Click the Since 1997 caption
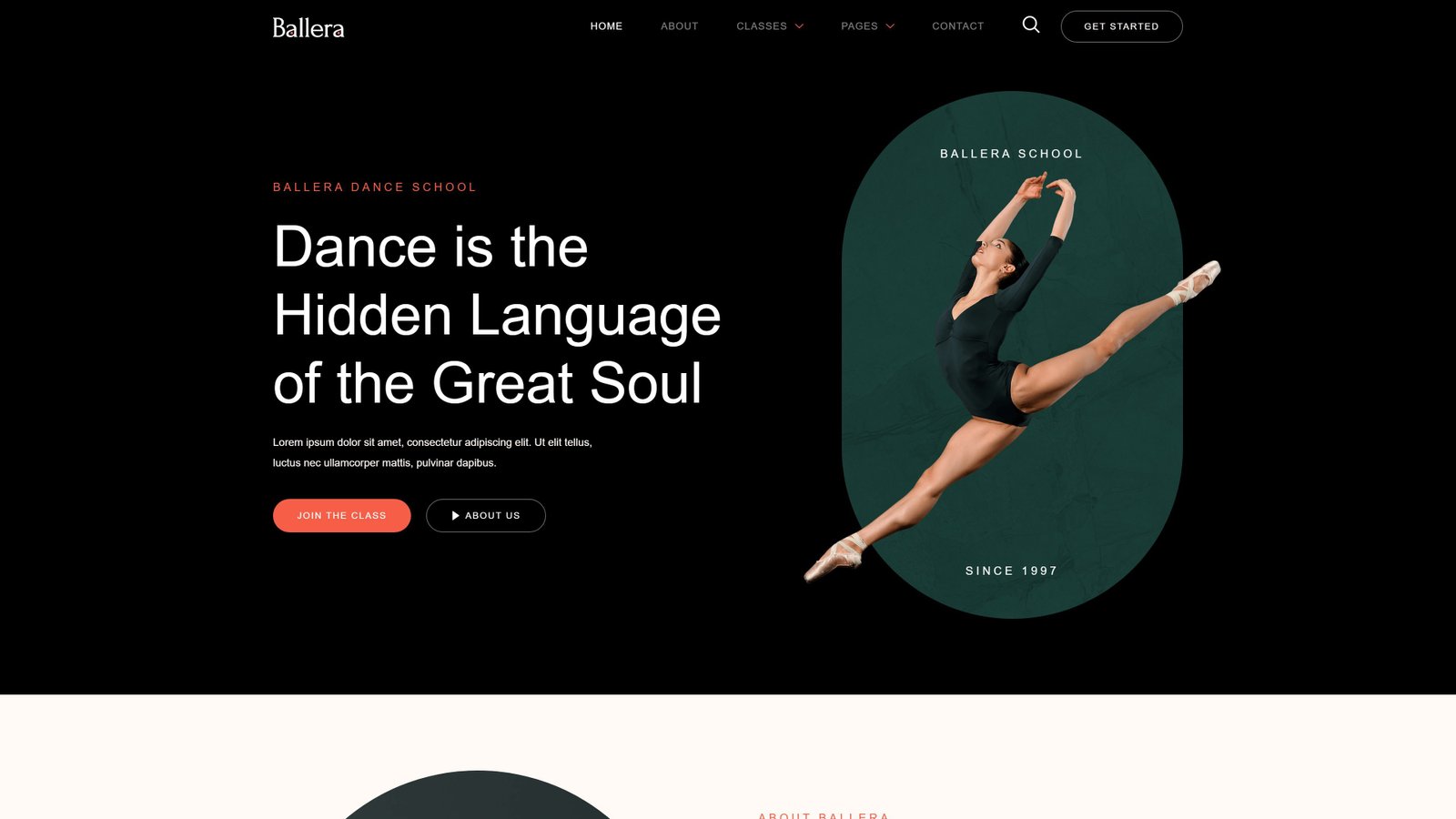 point(1012,571)
